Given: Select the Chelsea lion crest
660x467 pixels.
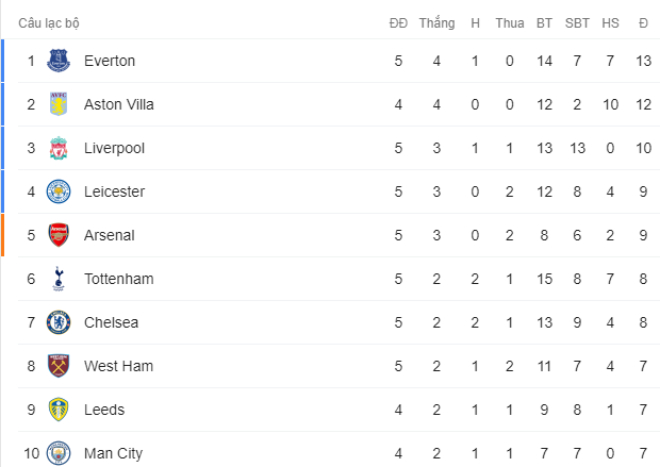Looking at the screenshot, I should click(59, 323).
